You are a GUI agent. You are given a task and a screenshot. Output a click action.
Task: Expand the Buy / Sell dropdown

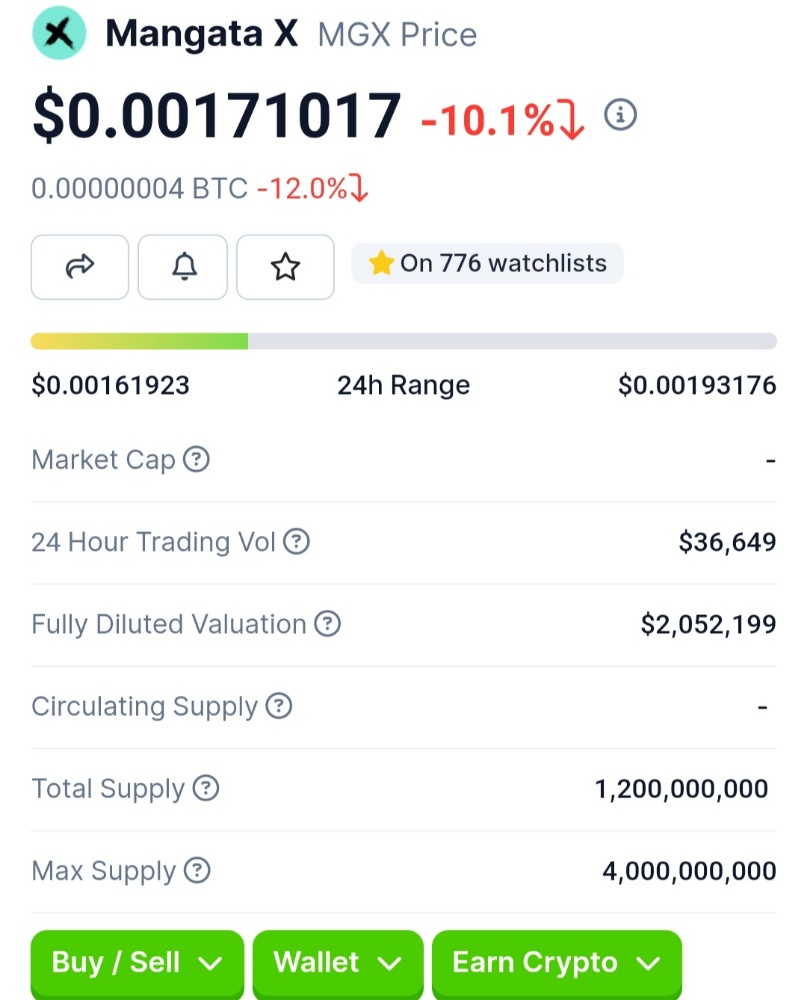(137, 963)
